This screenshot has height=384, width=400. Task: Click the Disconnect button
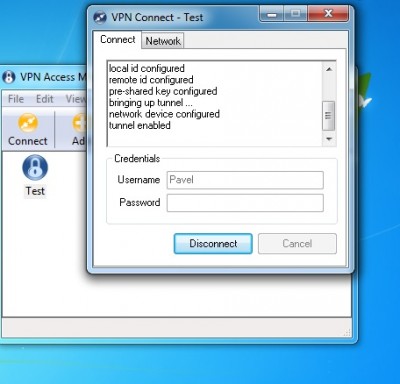click(x=213, y=244)
